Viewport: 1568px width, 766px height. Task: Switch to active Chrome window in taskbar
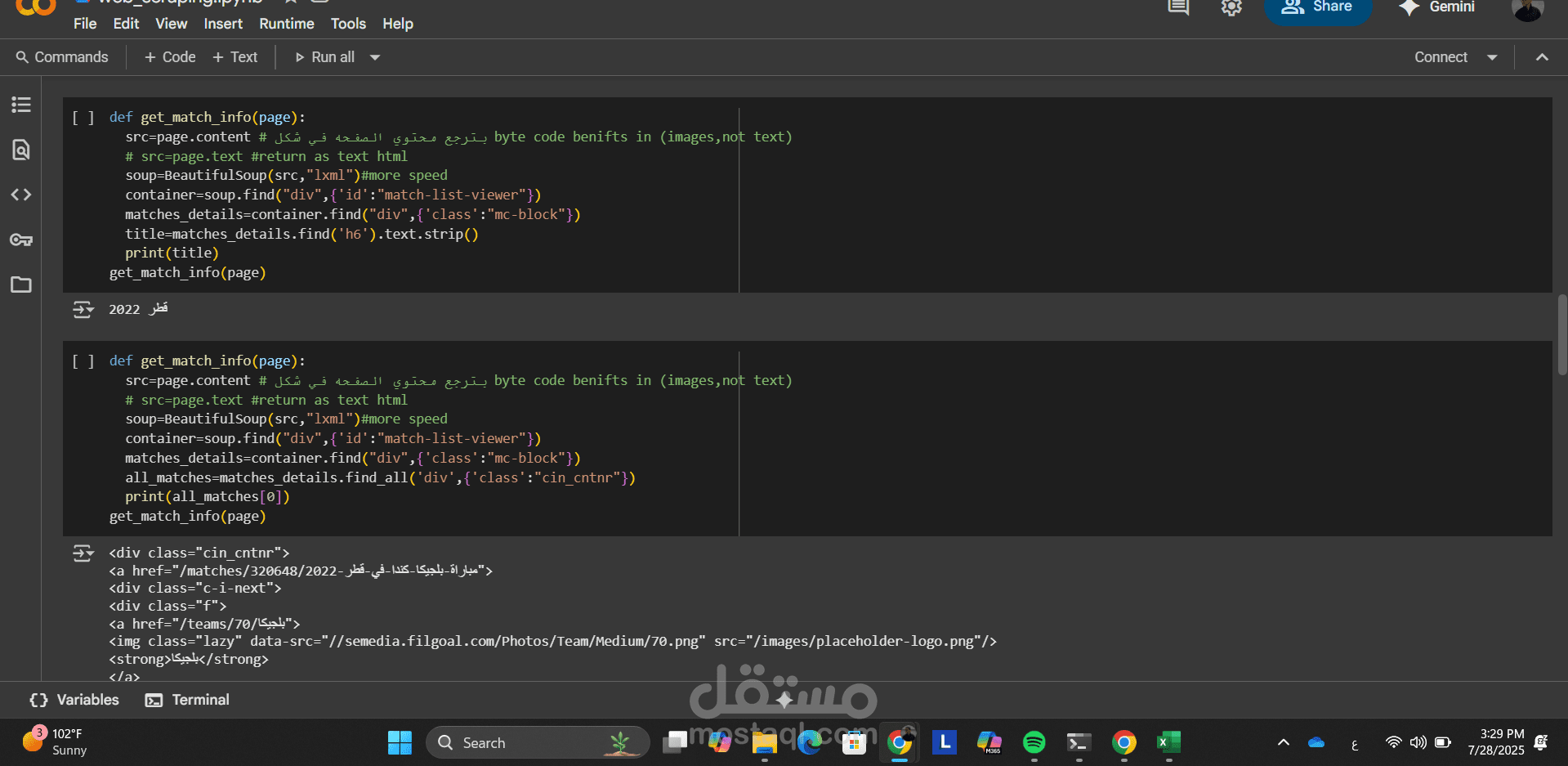click(x=900, y=742)
